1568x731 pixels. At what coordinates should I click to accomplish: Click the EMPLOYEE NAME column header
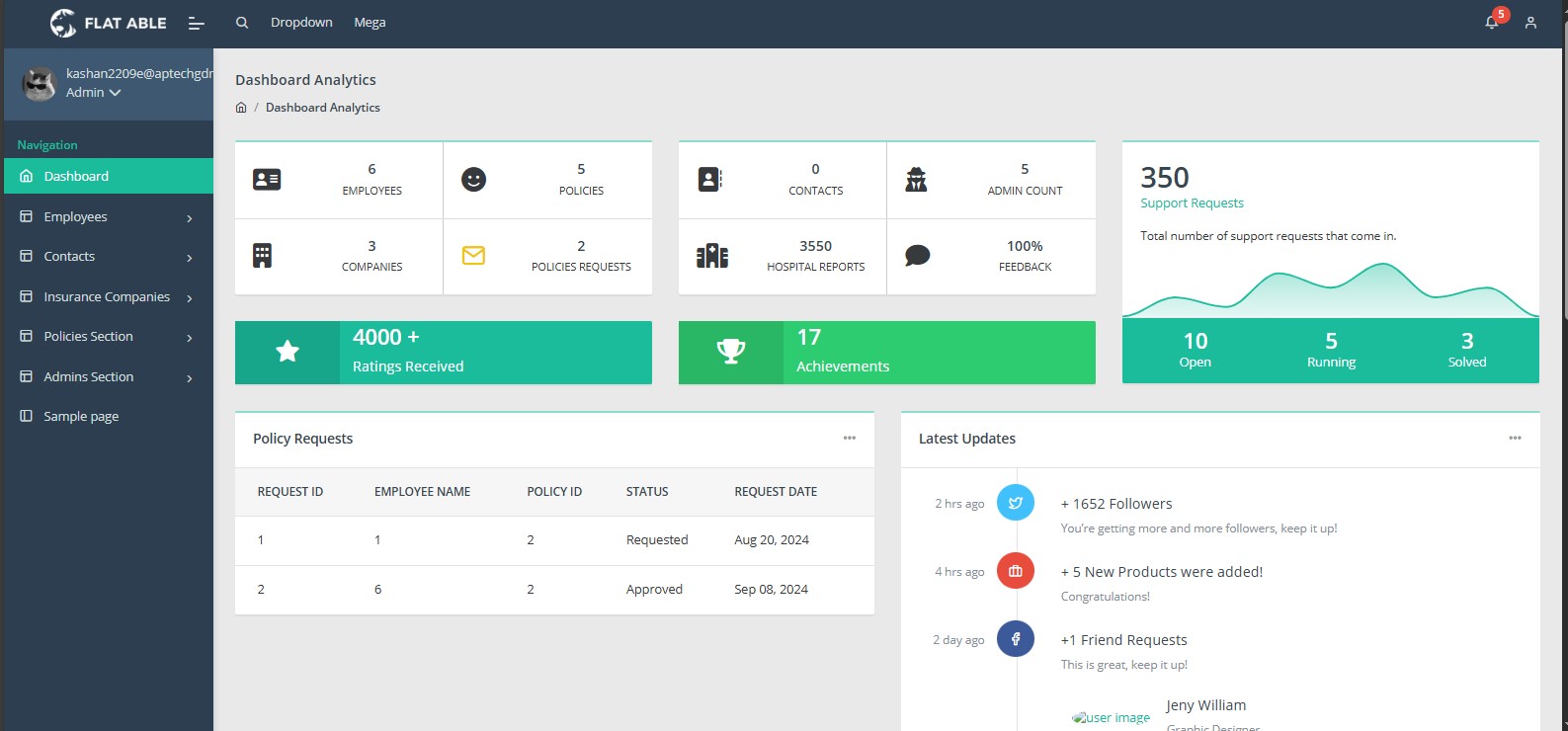(x=422, y=491)
